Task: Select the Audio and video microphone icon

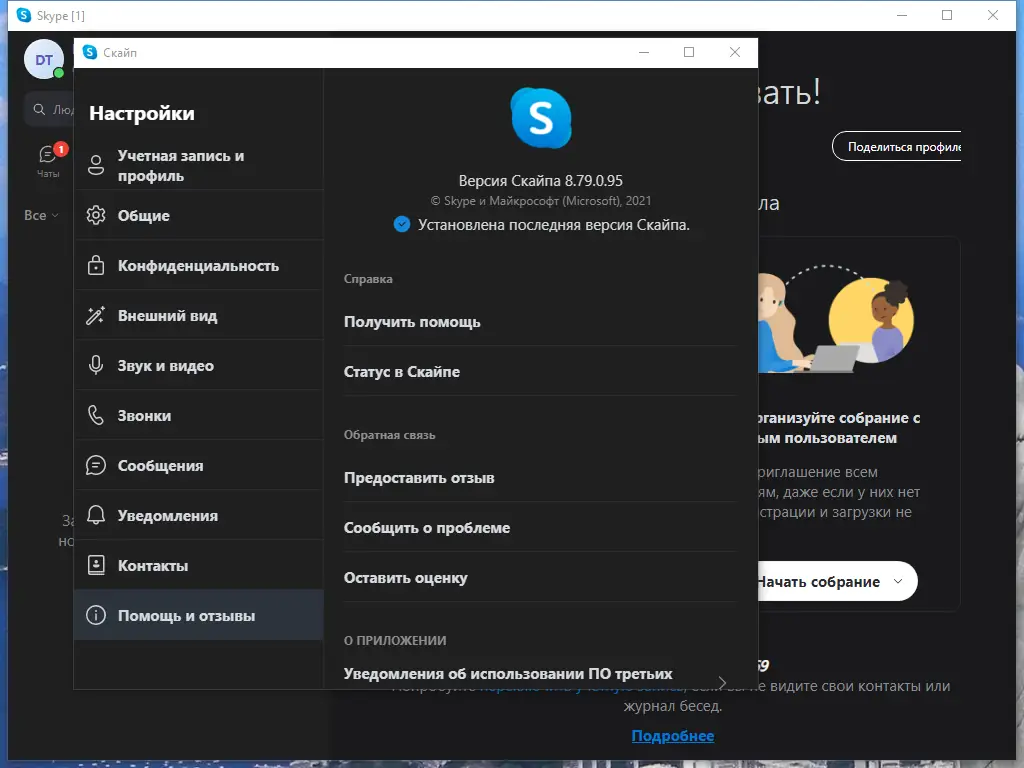Action: click(96, 365)
